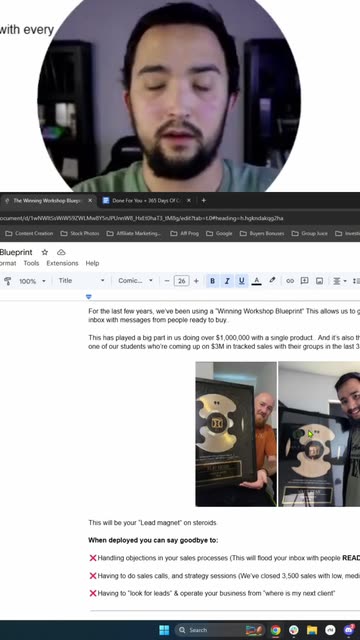Toggle bold formatting
This screenshot has width=360, height=640.
pos(212,281)
